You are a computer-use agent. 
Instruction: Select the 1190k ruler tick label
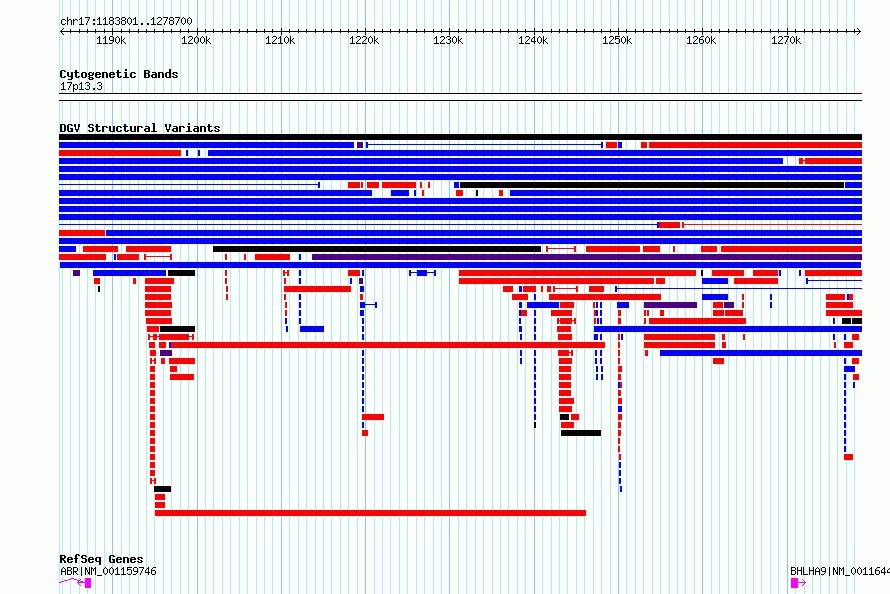click(111, 41)
